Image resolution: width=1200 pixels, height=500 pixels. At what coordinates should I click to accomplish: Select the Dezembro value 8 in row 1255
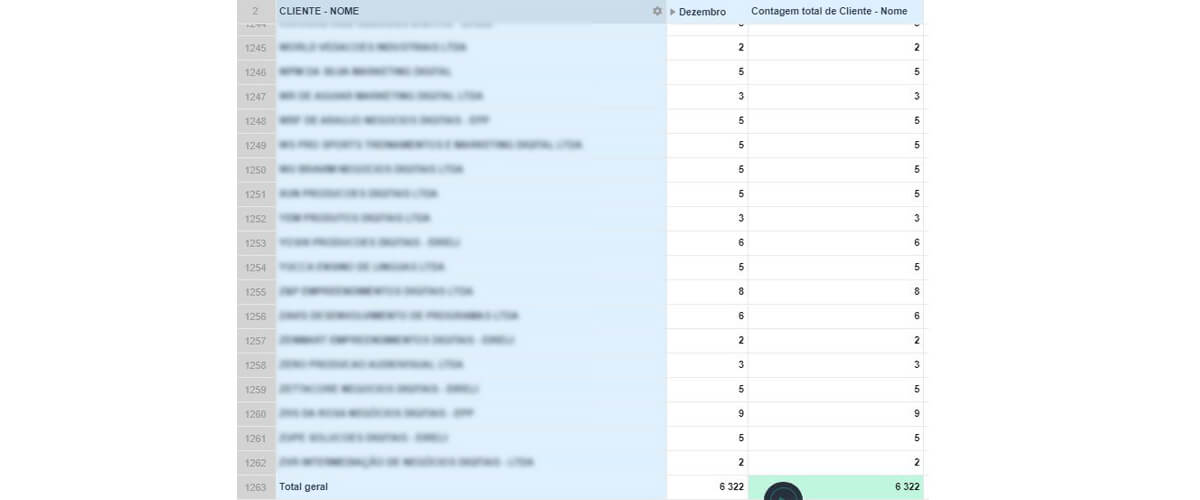pos(707,292)
